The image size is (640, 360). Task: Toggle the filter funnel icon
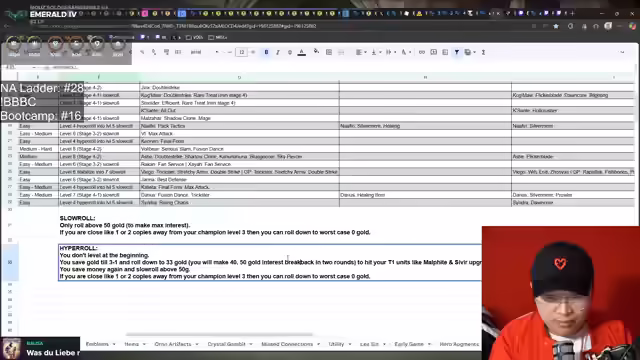click(x=457, y=52)
